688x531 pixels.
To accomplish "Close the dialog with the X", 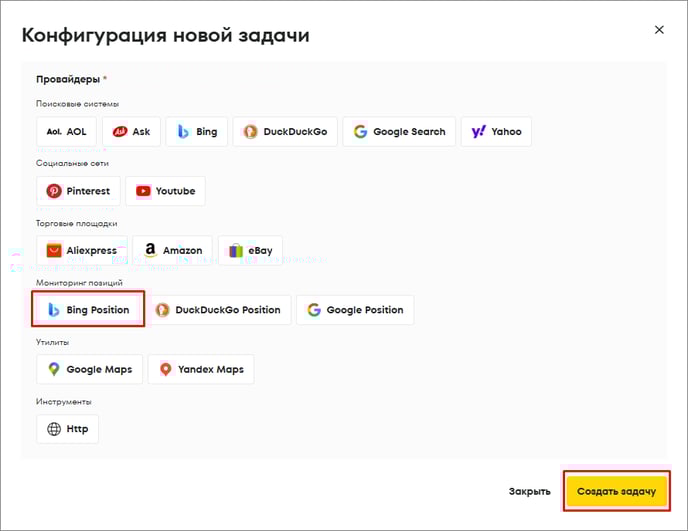I will tap(659, 30).
